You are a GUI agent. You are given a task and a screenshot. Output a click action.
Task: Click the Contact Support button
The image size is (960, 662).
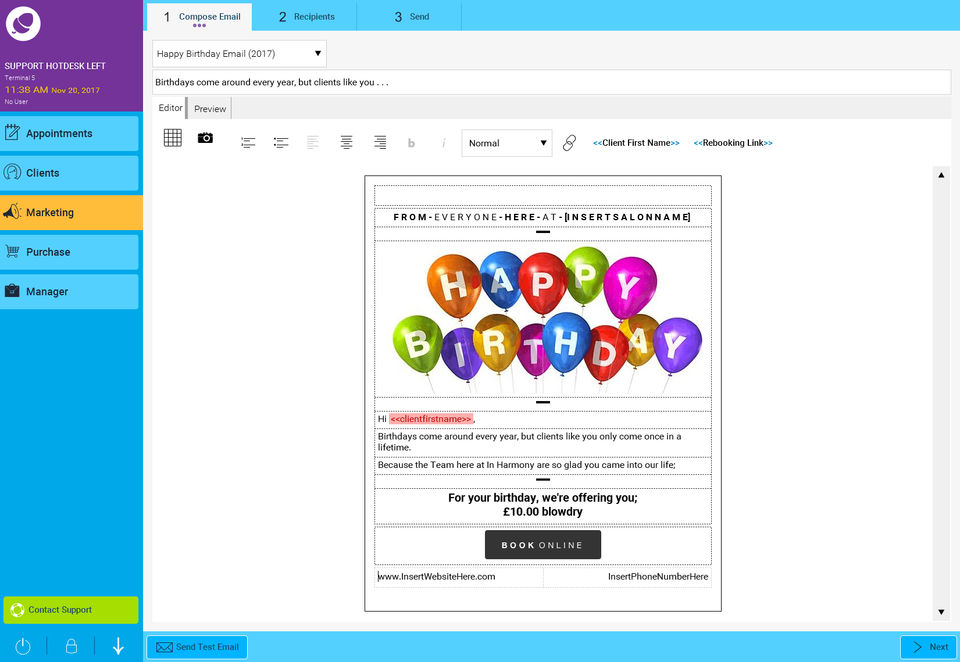pos(71,610)
